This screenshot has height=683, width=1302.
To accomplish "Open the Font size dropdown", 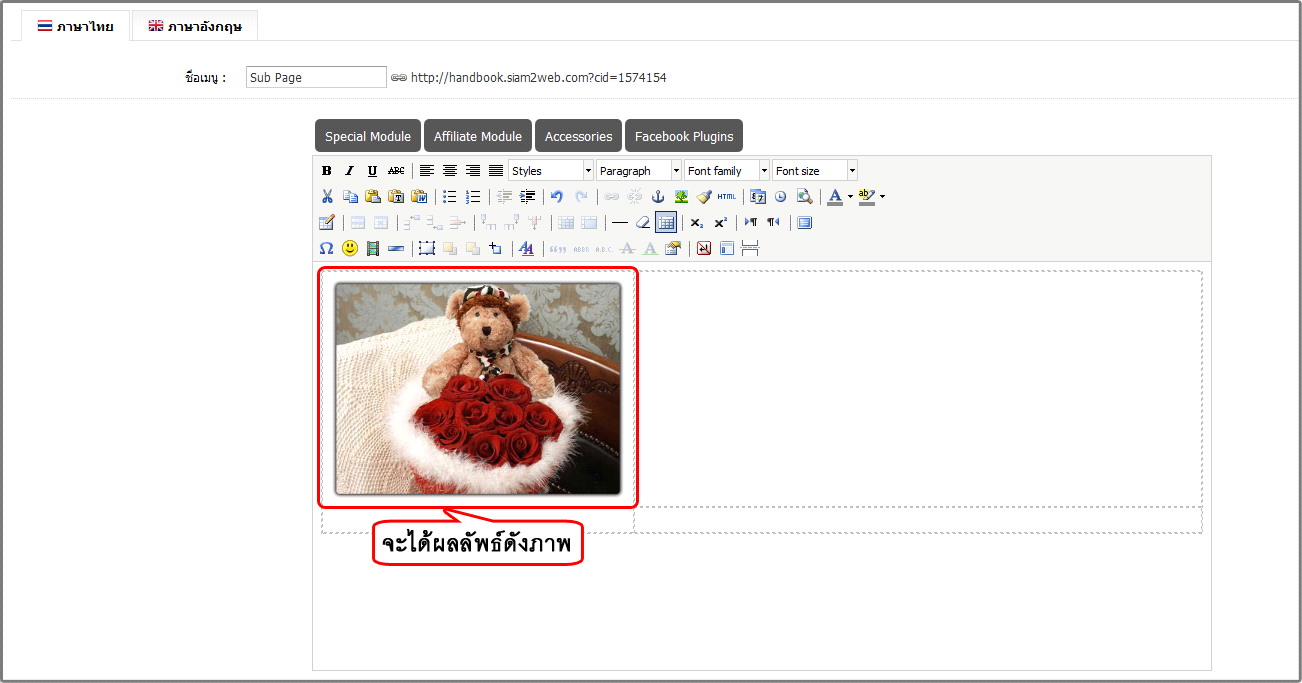I will click(x=815, y=171).
